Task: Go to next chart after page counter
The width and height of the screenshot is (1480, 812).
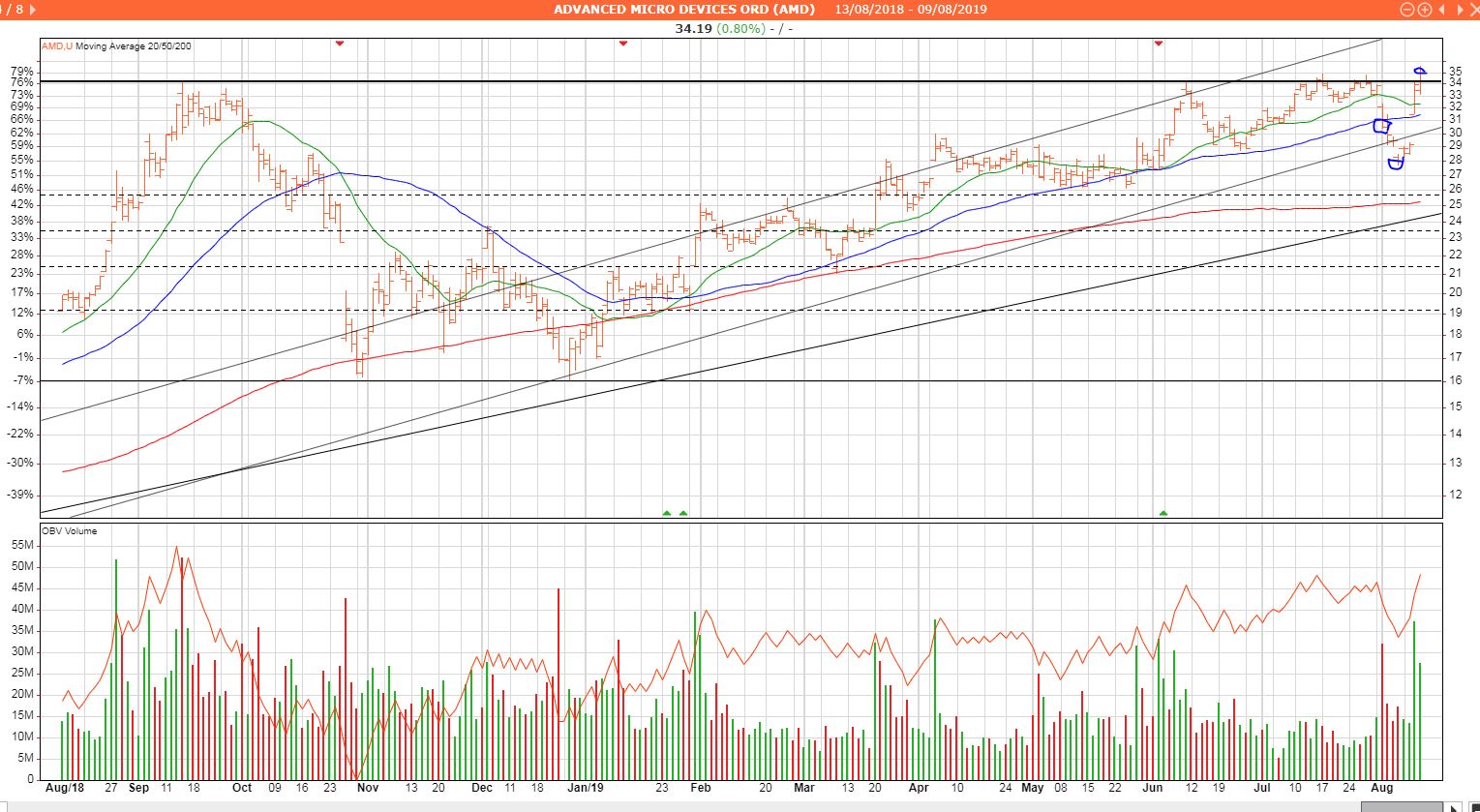Action: click(x=33, y=10)
